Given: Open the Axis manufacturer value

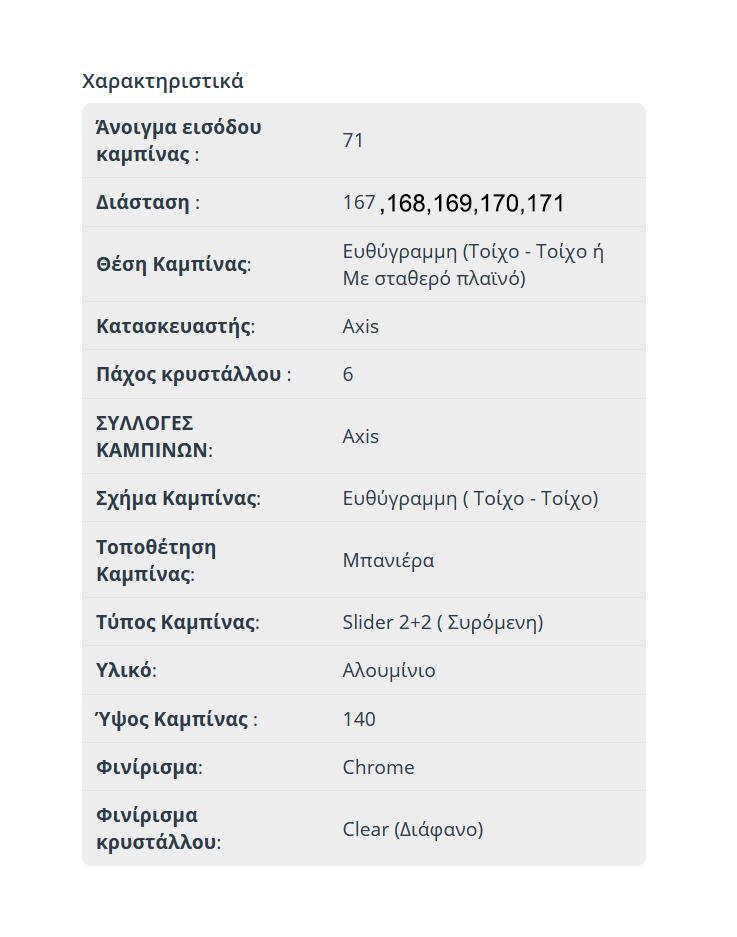Looking at the screenshot, I should click(361, 326).
